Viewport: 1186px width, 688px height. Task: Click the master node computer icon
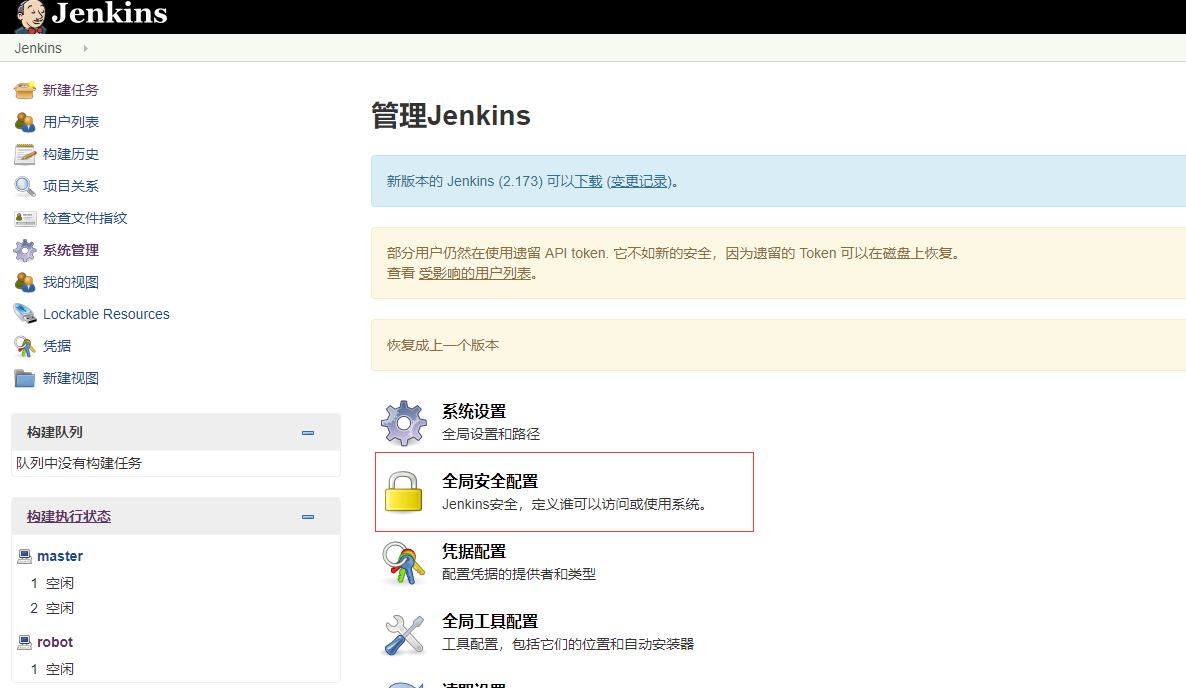coord(24,556)
